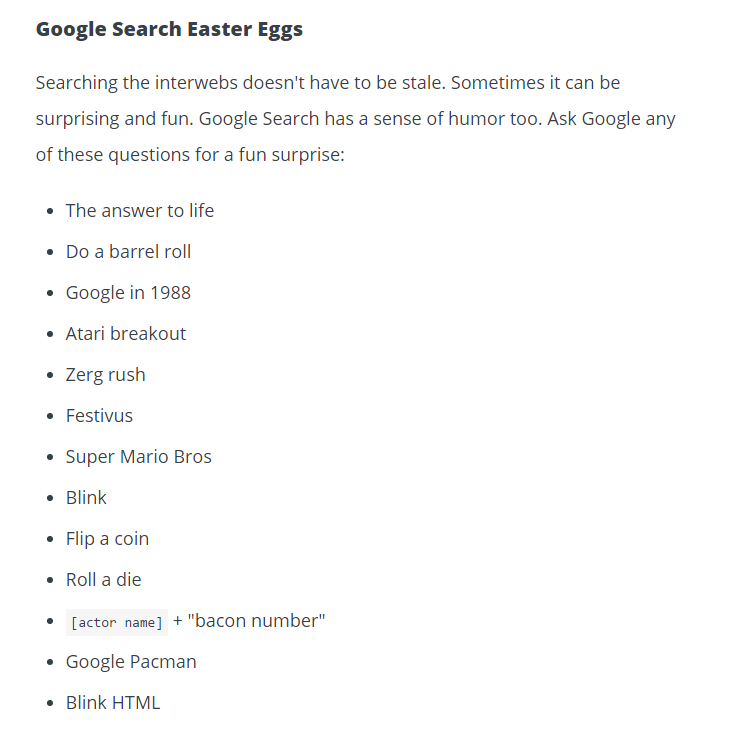The height and width of the screenshot is (734, 736).
Task: Click the 'Festivus' list entry
Action: (x=100, y=416)
